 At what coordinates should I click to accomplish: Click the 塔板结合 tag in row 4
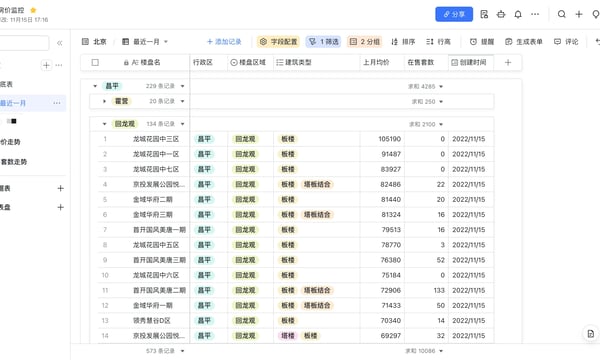317,184
